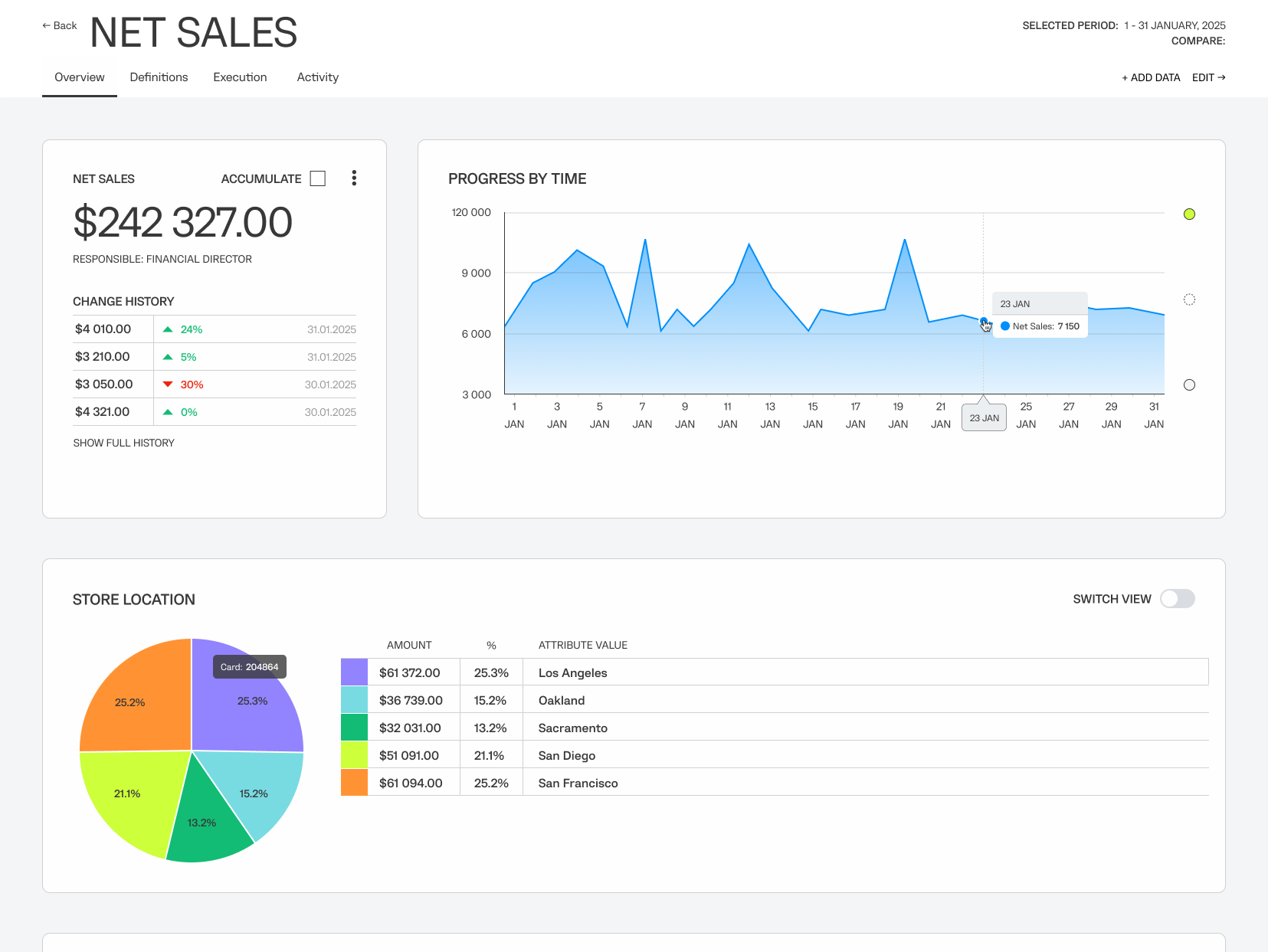Go back using the Back link
The height and width of the screenshot is (952, 1268).
(x=60, y=25)
